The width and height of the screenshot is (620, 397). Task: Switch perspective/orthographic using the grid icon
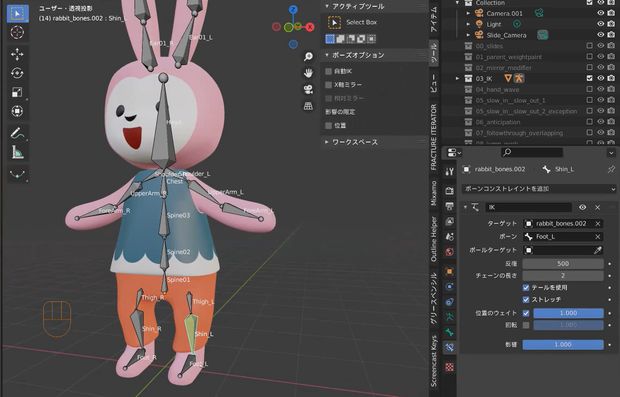tap(308, 106)
